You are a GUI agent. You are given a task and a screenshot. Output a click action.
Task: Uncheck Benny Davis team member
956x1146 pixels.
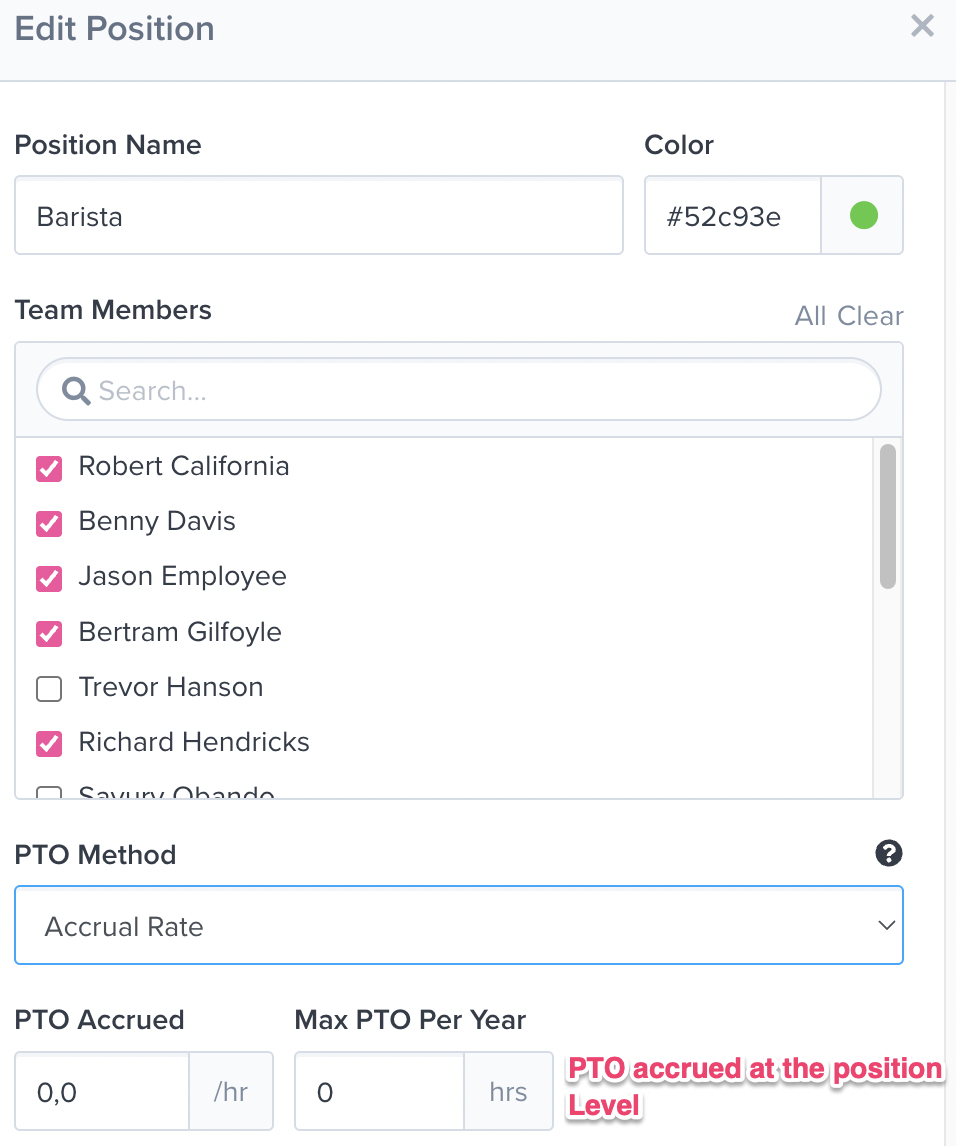coord(49,522)
